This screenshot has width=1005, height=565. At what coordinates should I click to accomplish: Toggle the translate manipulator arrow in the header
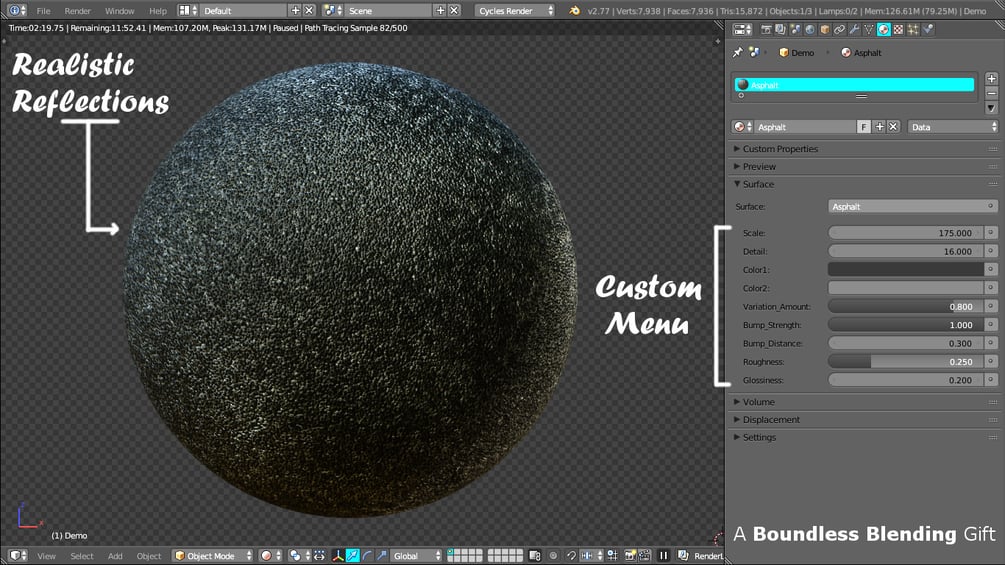(353, 555)
